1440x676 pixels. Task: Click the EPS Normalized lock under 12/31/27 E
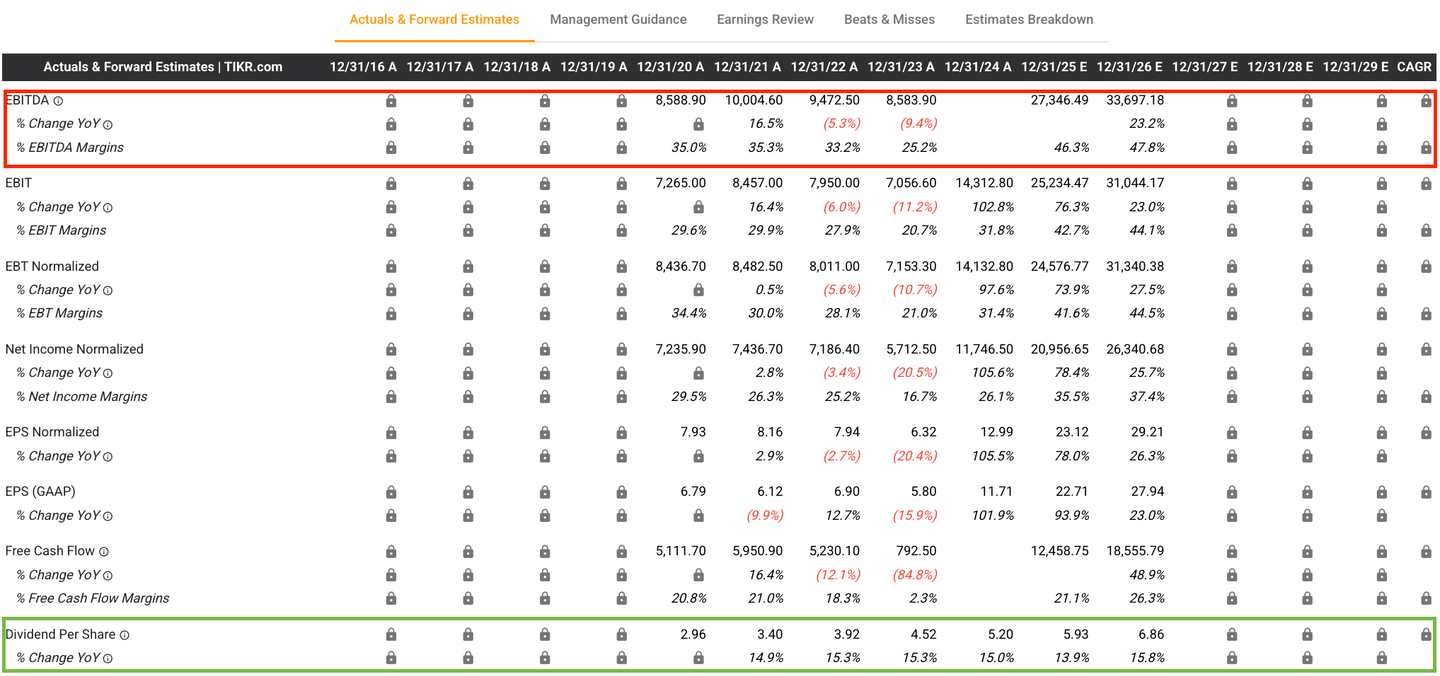(x=1232, y=433)
